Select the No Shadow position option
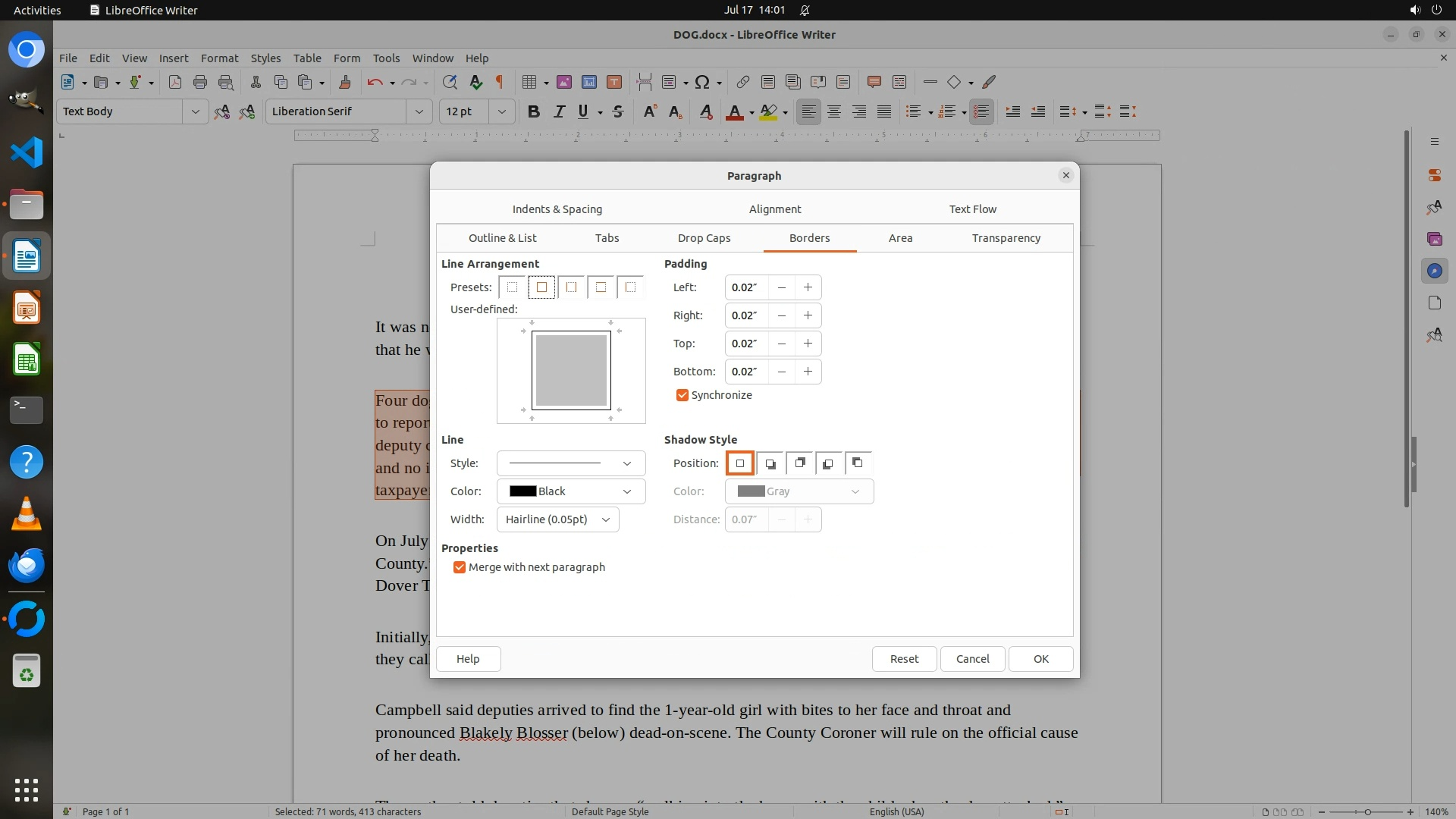 click(x=740, y=463)
